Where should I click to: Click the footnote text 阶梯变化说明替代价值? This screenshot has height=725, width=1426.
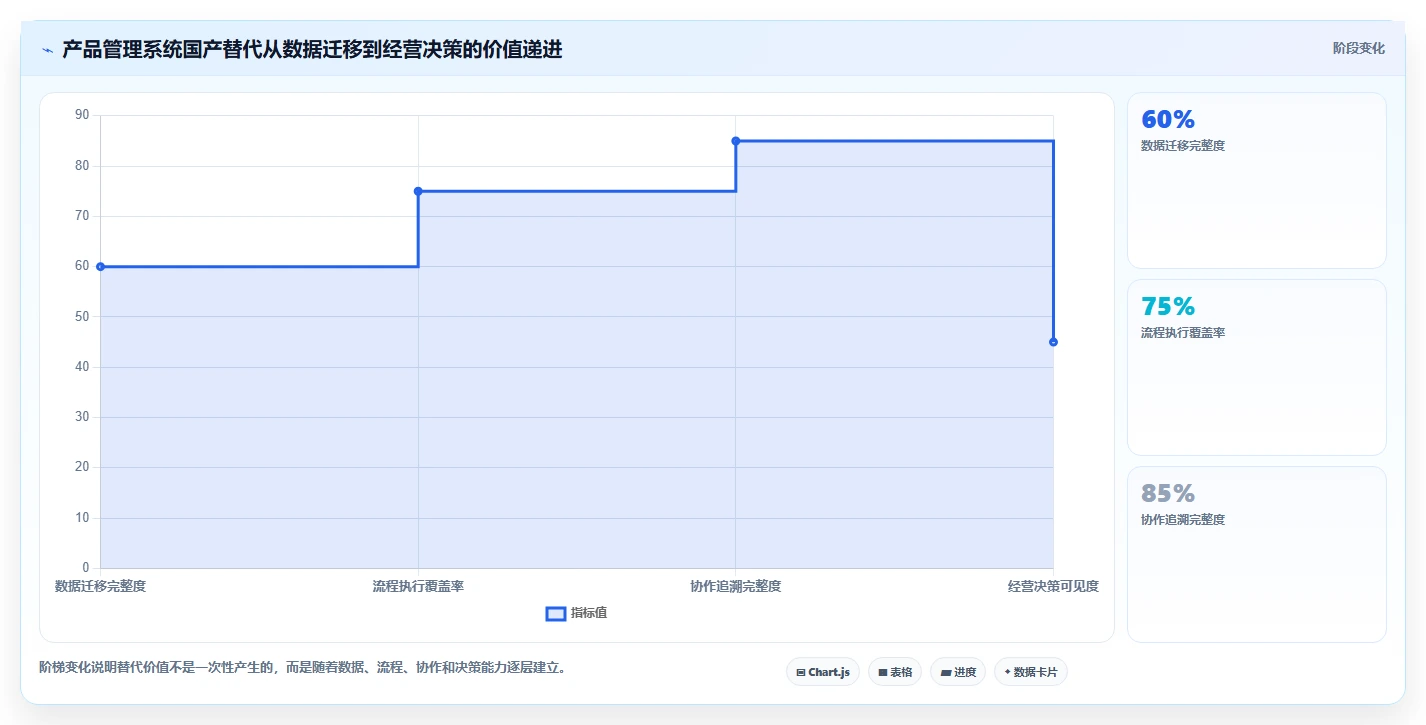[303, 667]
